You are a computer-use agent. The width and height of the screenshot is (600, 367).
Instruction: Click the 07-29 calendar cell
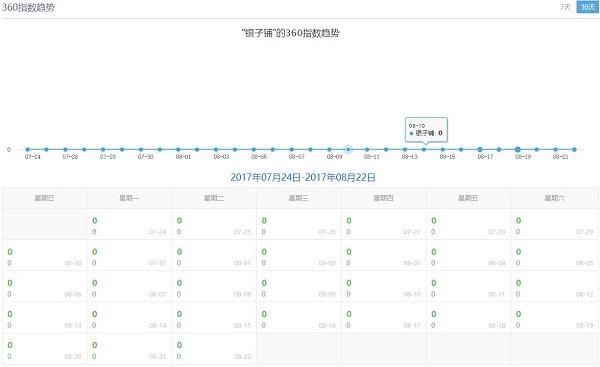pyautogui.click(x=554, y=224)
